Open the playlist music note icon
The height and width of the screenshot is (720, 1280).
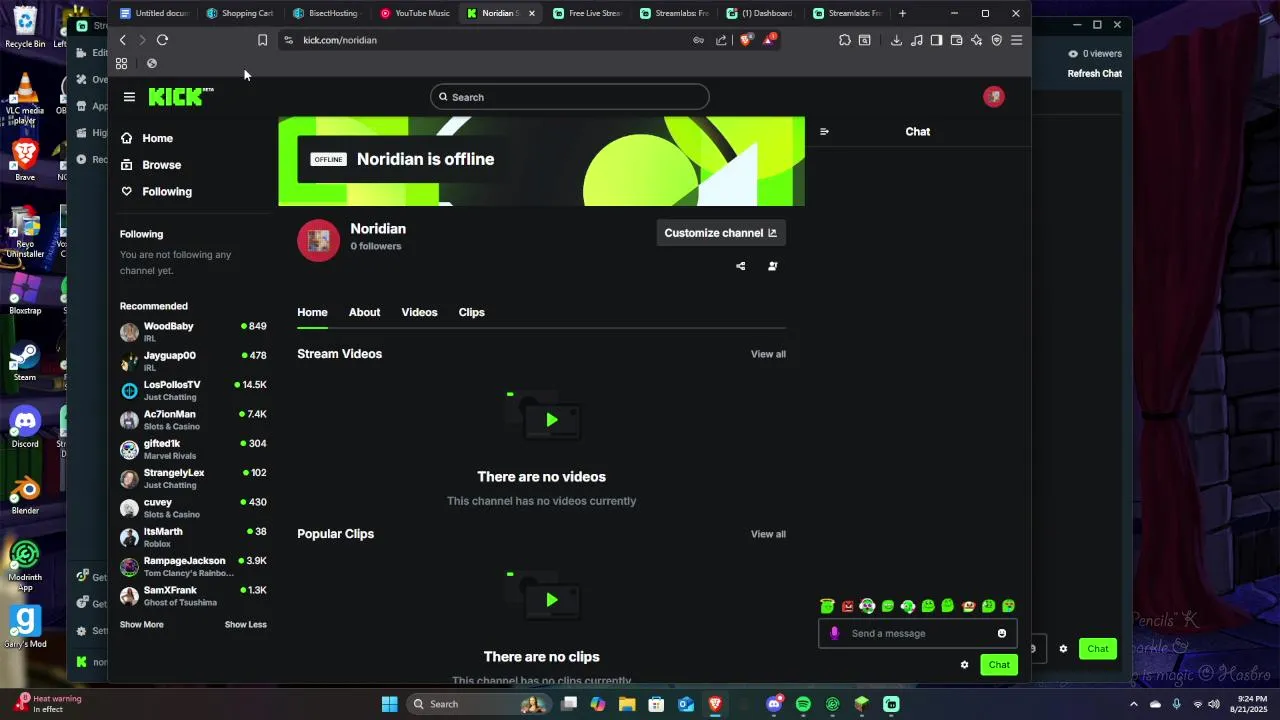(x=917, y=40)
